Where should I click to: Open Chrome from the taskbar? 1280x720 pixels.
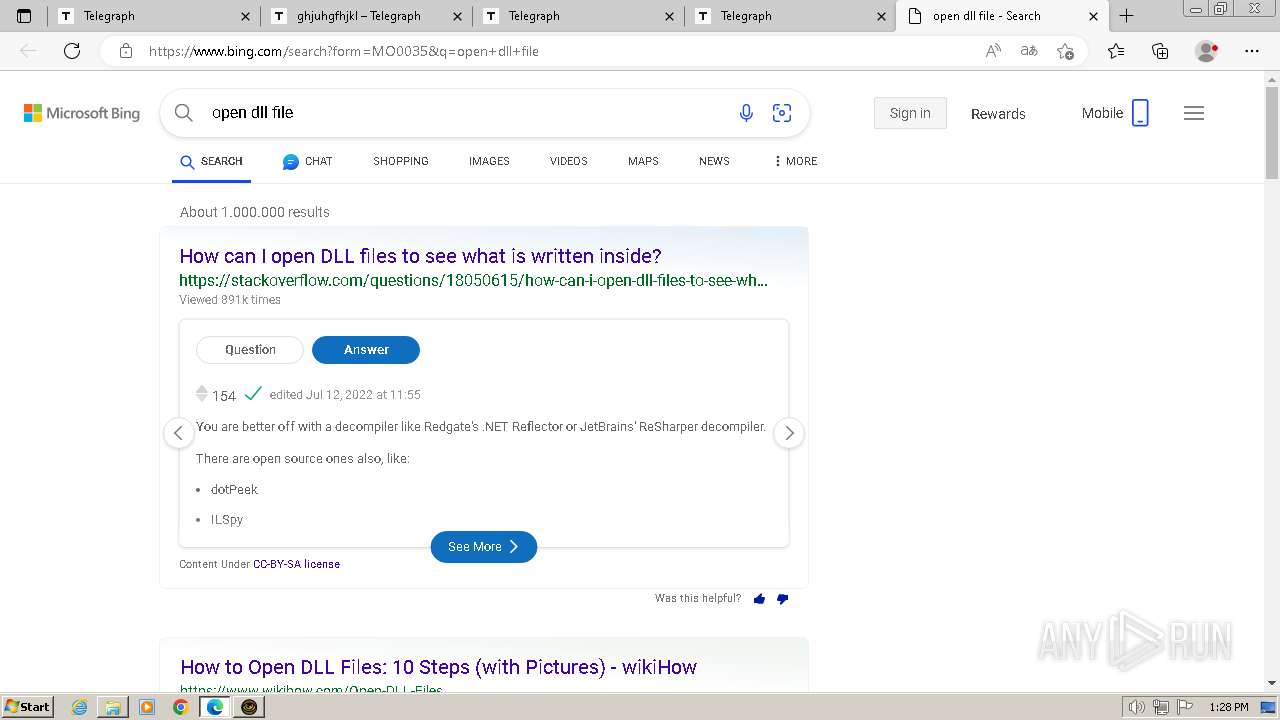pos(181,707)
